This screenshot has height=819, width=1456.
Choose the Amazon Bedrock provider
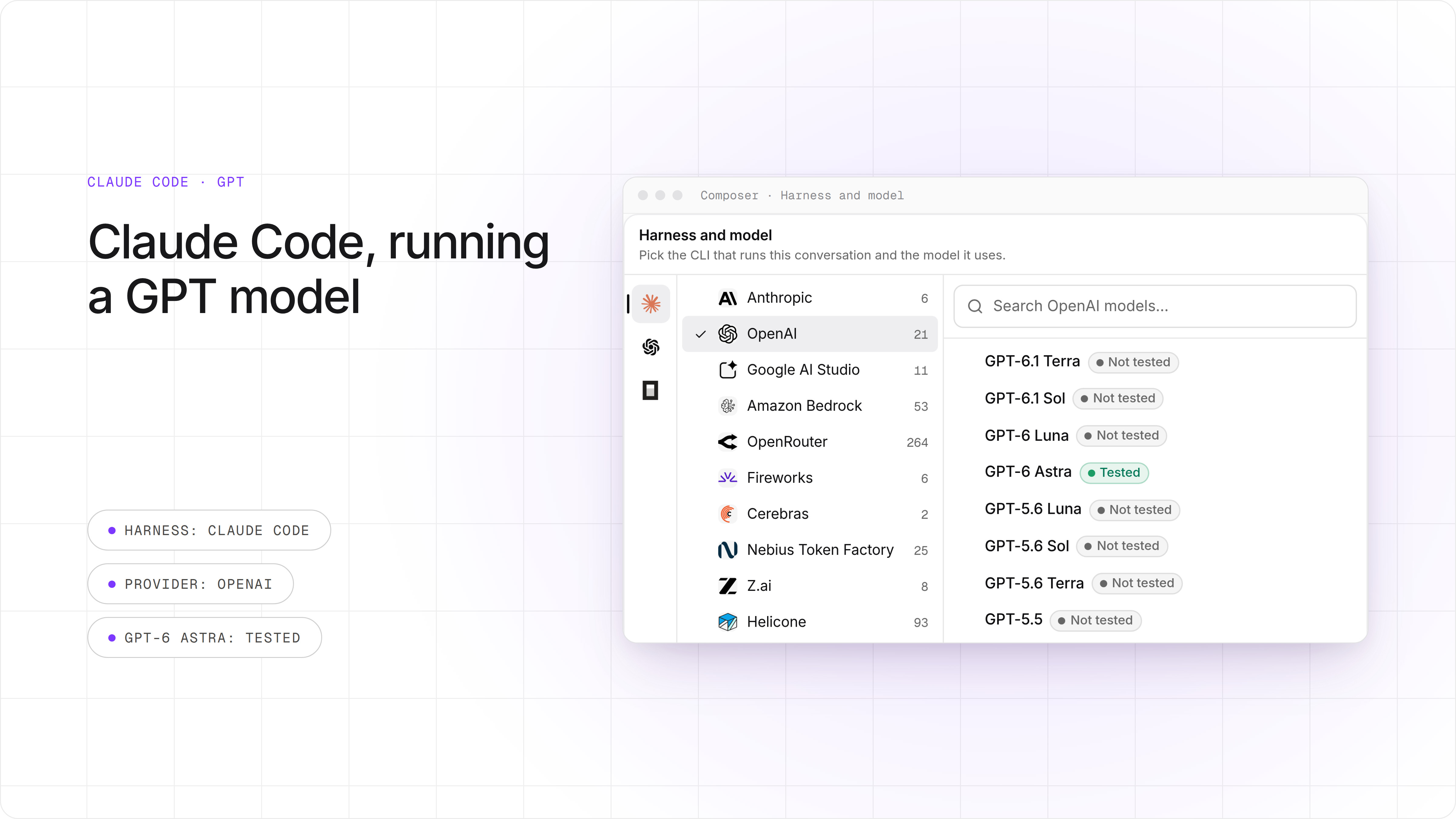click(809, 406)
